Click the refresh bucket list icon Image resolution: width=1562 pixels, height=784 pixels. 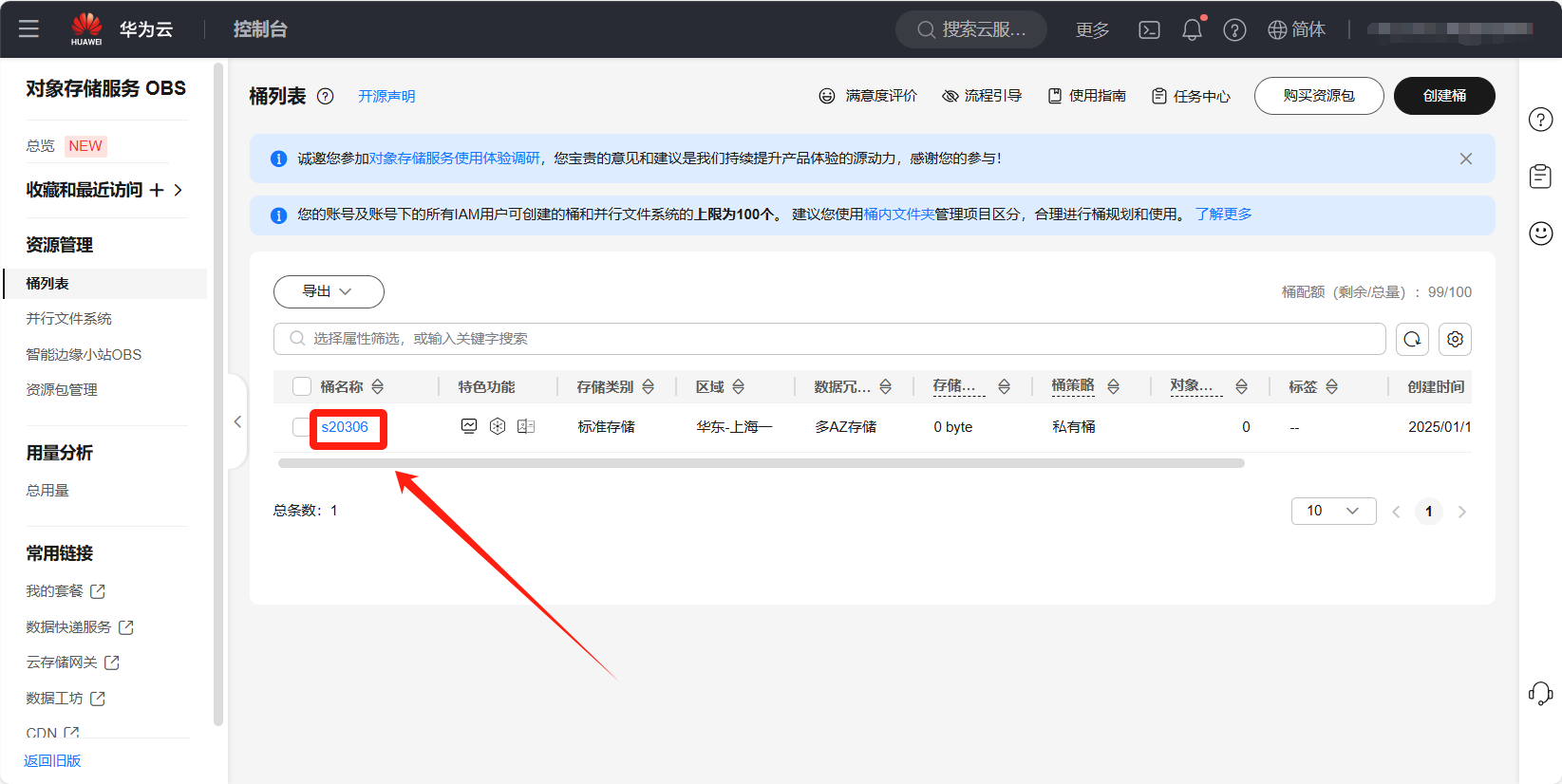pyautogui.click(x=1412, y=339)
